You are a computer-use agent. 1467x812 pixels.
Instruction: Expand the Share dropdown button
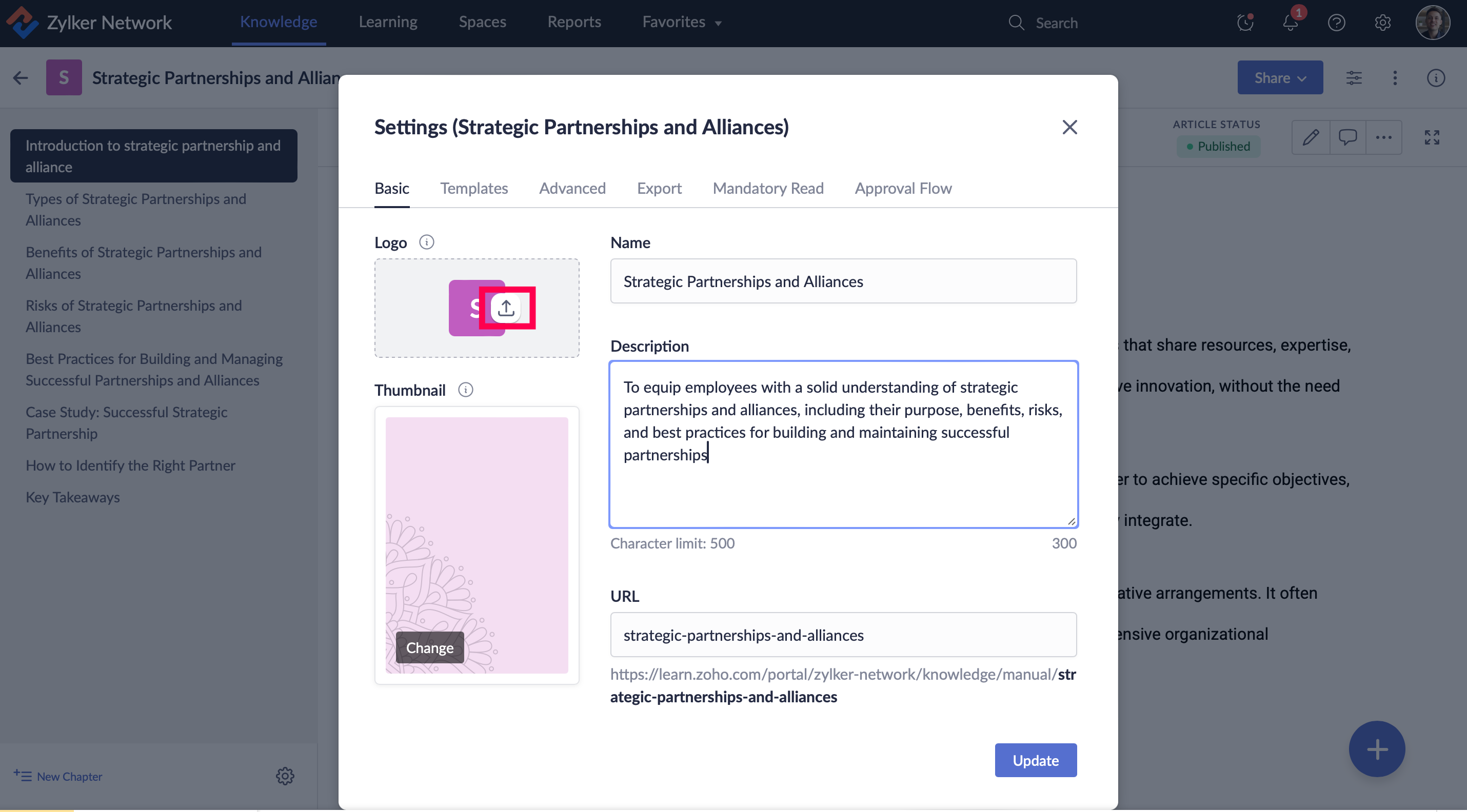1280,77
